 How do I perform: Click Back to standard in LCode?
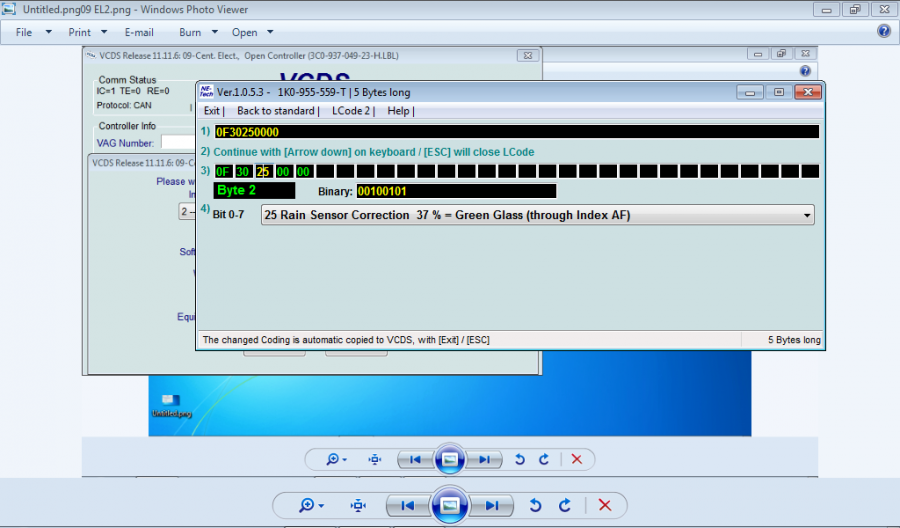pos(275,111)
